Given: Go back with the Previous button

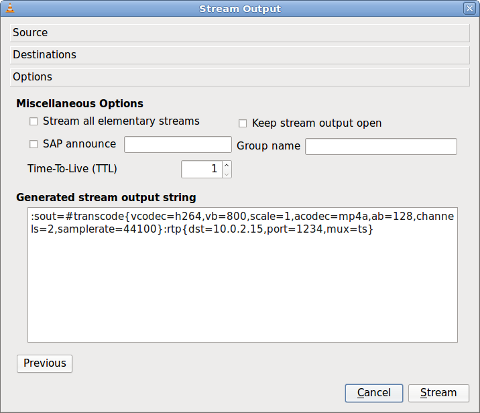Looking at the screenshot, I should click(45, 363).
